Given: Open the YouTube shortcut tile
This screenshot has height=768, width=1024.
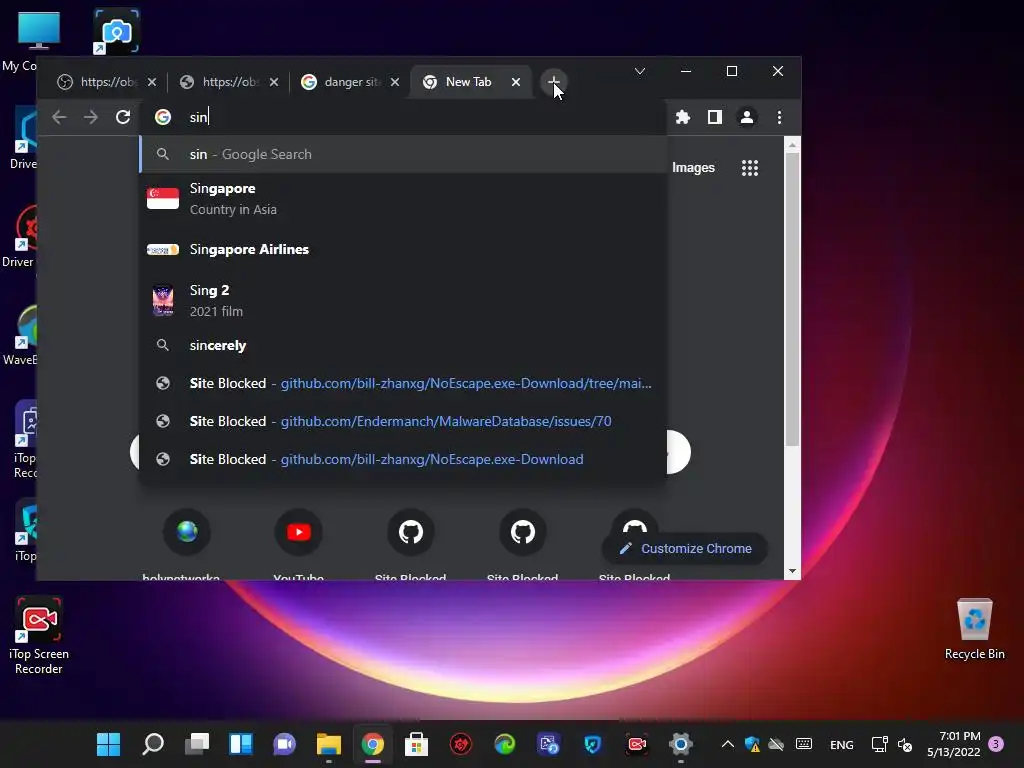Looking at the screenshot, I should pos(298,543).
